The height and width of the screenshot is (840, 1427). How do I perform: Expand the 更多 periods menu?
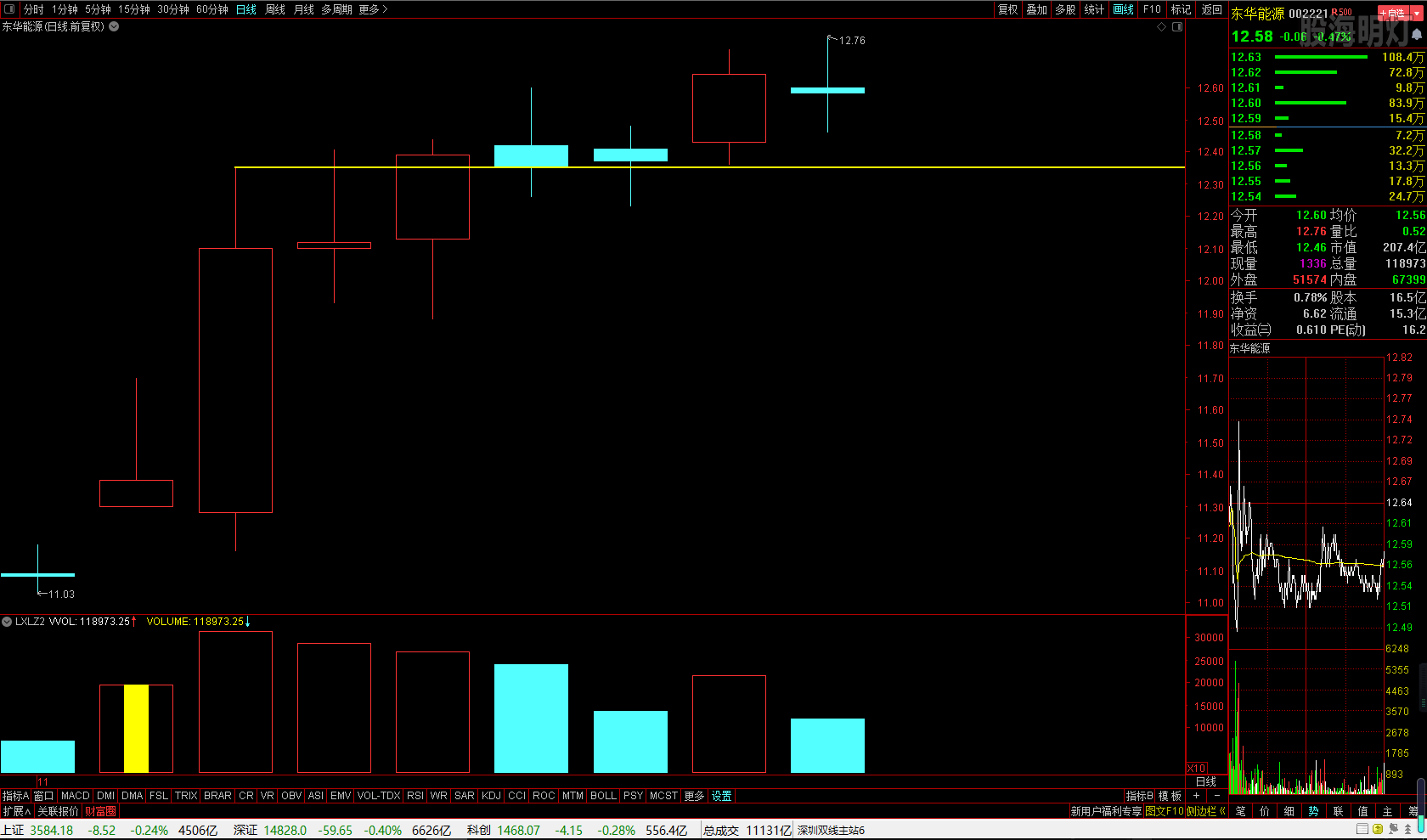[373, 9]
